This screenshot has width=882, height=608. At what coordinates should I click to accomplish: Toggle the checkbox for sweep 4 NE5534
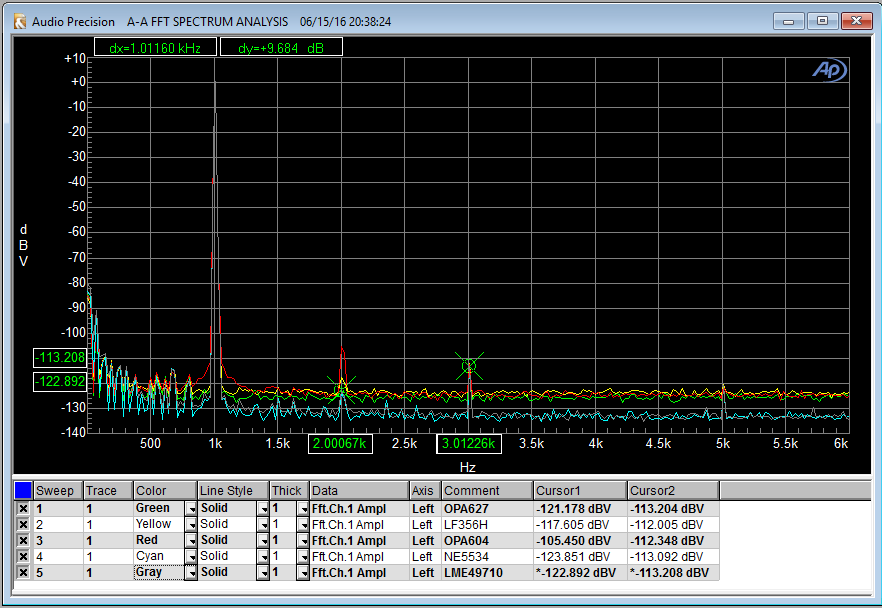pos(22,556)
